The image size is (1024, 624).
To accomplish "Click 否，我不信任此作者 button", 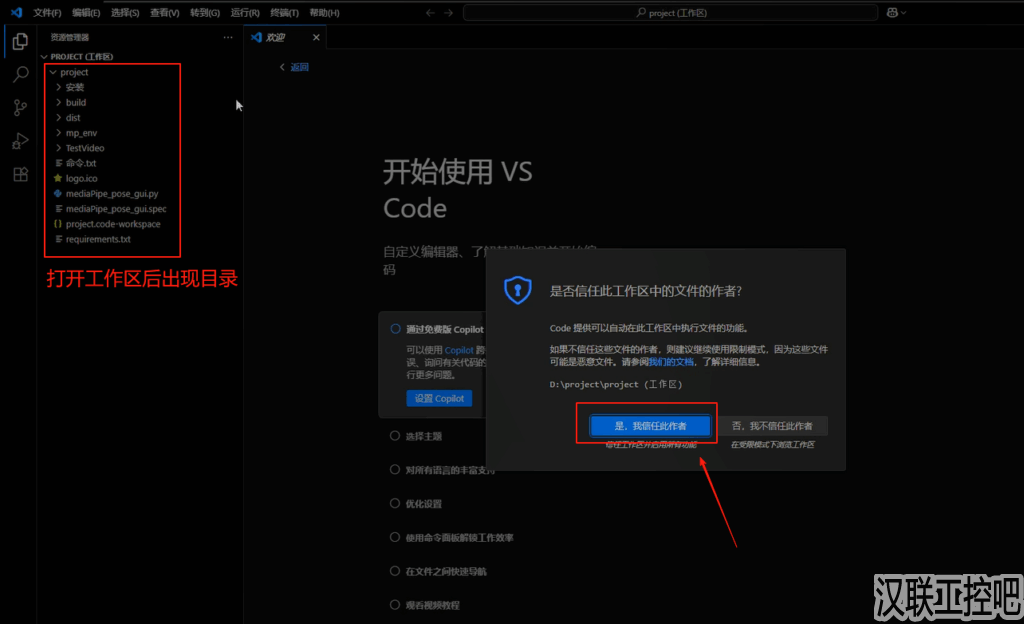I will pos(771,426).
